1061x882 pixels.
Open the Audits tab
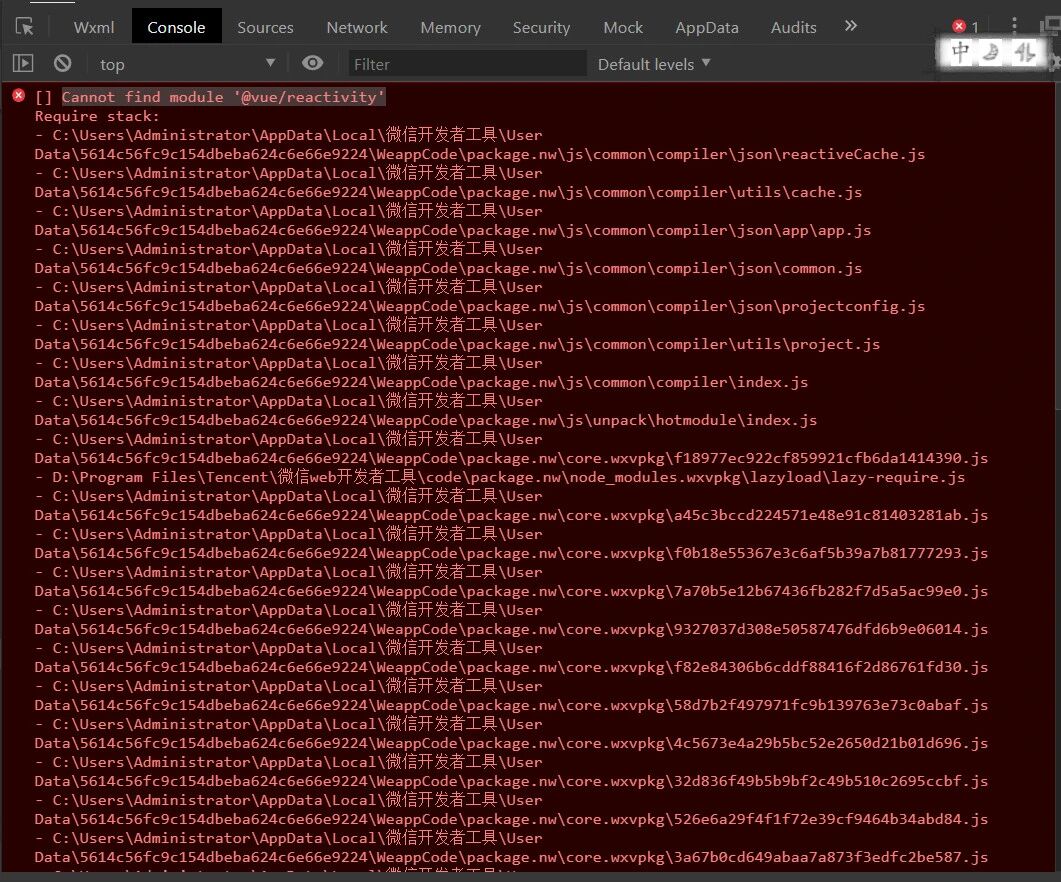(793, 27)
